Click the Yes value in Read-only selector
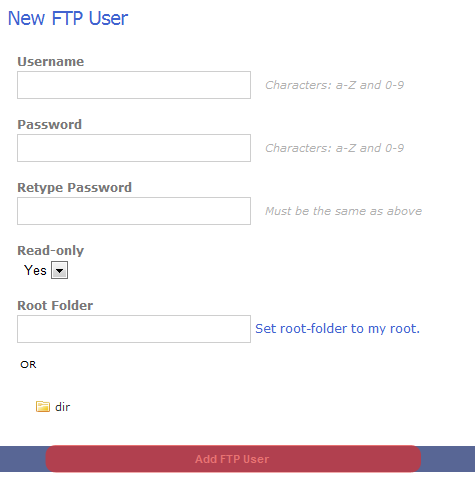475x495 pixels. click(35, 270)
